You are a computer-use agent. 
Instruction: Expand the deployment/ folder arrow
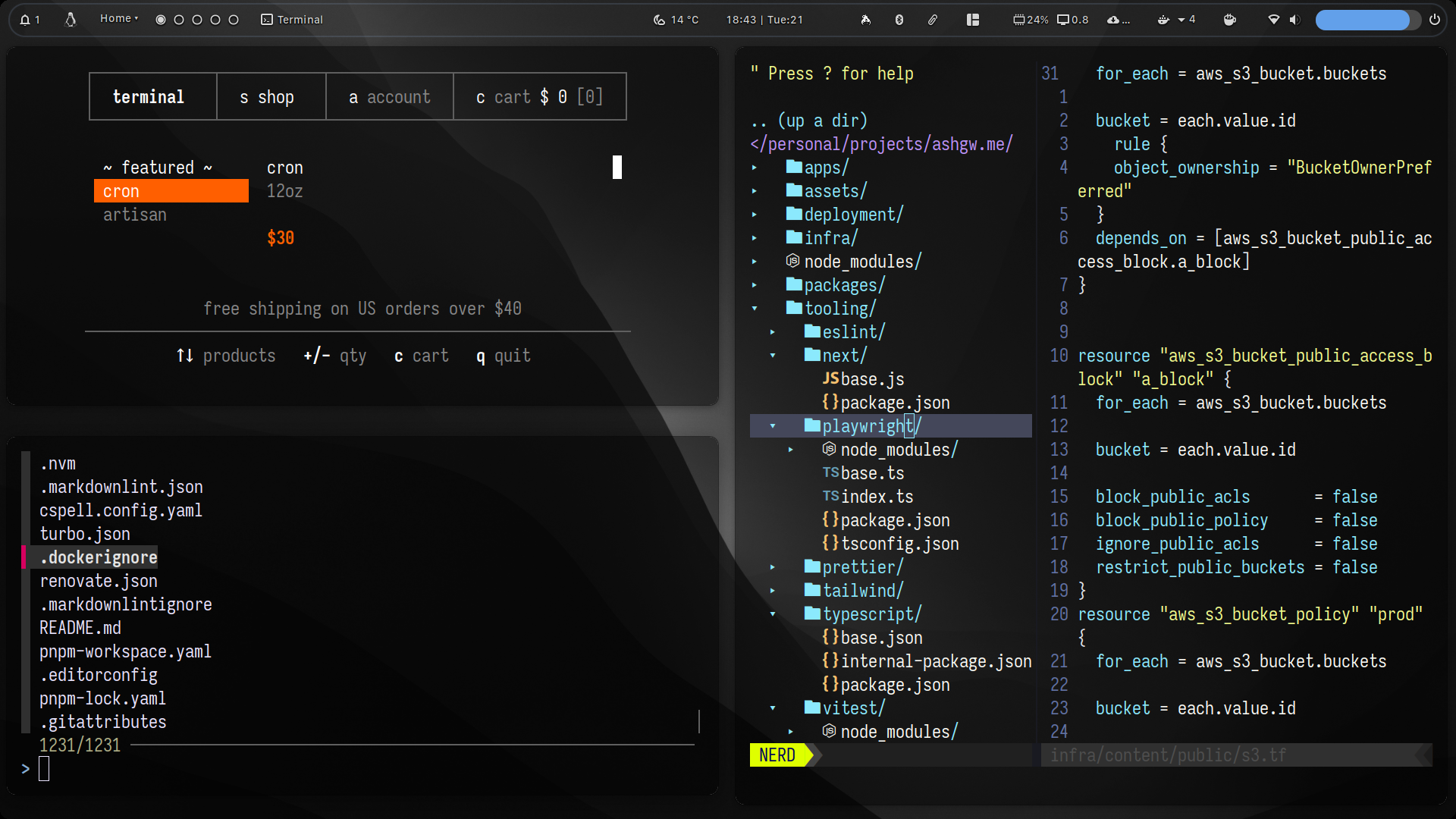click(755, 215)
